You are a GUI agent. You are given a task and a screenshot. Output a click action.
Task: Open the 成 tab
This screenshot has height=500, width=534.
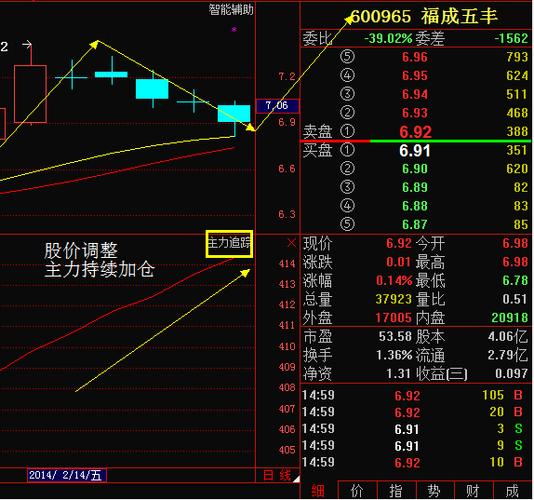(x=512, y=490)
